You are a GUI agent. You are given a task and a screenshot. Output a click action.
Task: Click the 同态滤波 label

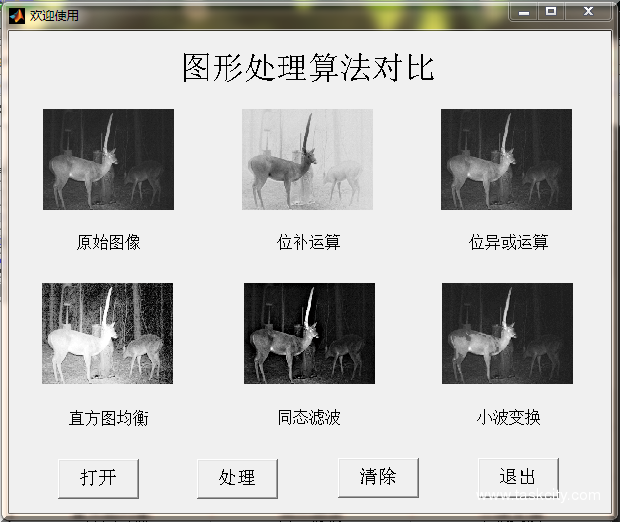[309, 417]
